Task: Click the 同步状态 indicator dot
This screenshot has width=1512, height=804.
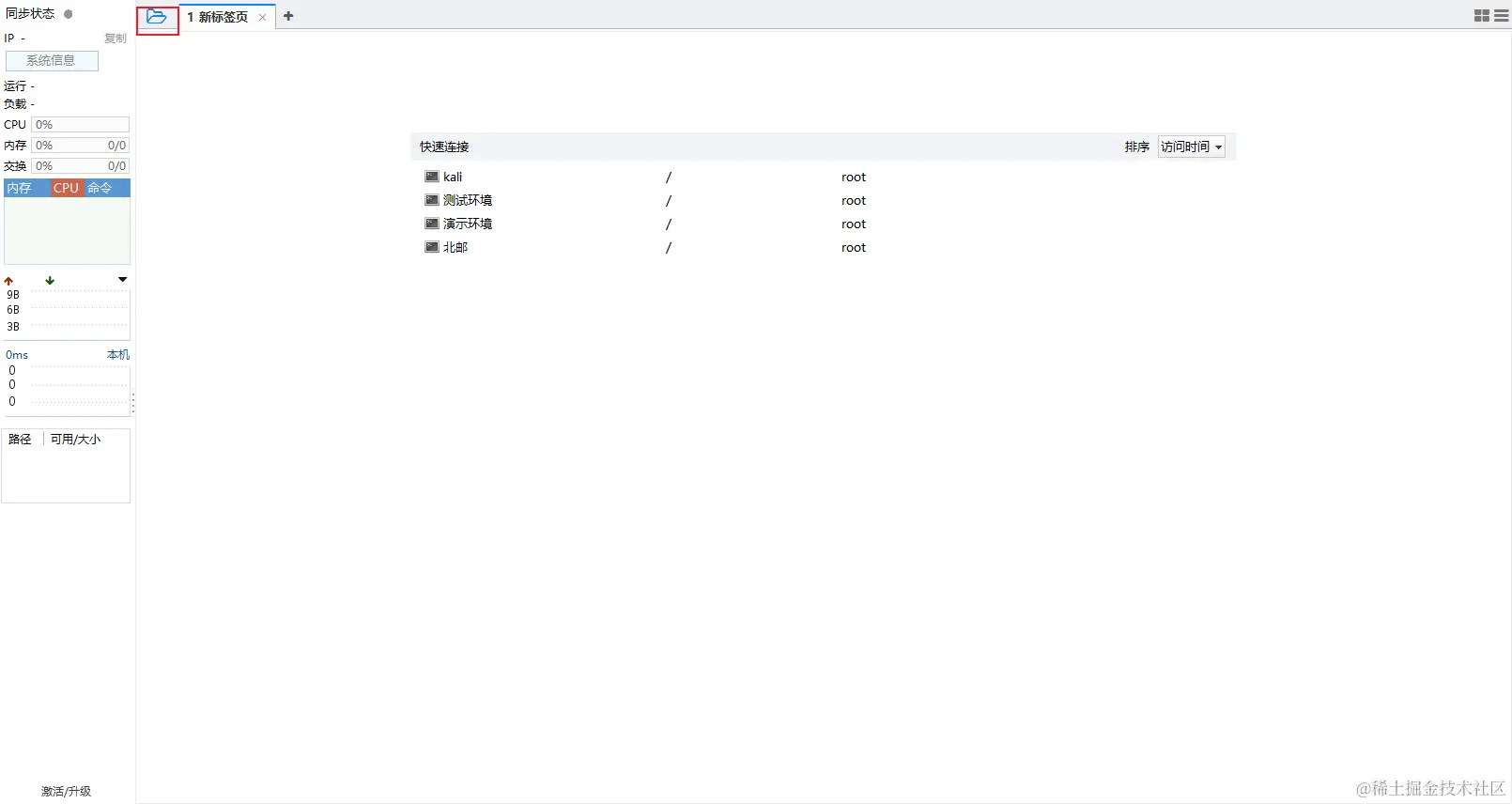Action: pos(68,14)
